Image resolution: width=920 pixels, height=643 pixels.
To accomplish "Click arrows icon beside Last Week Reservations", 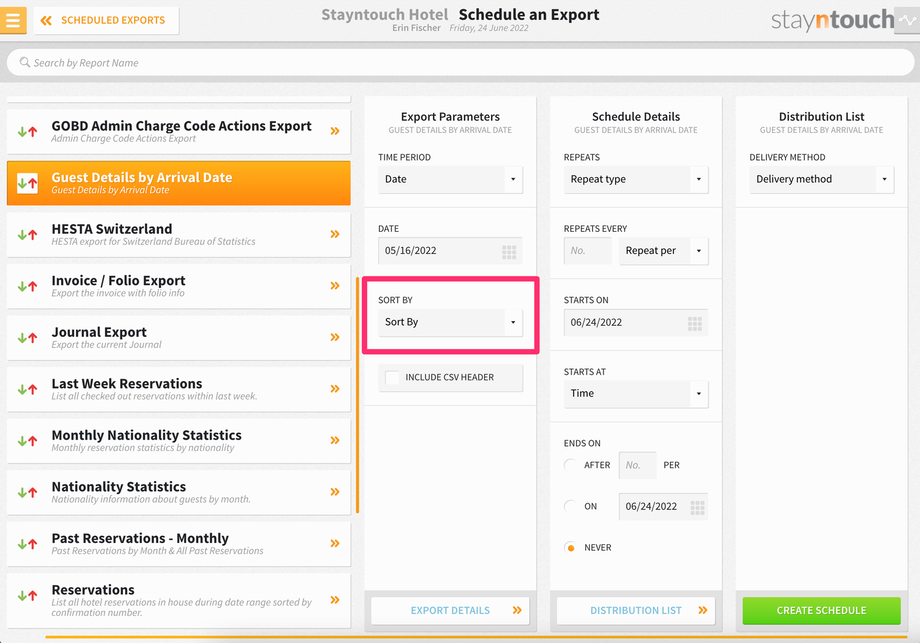I will tap(28, 389).
